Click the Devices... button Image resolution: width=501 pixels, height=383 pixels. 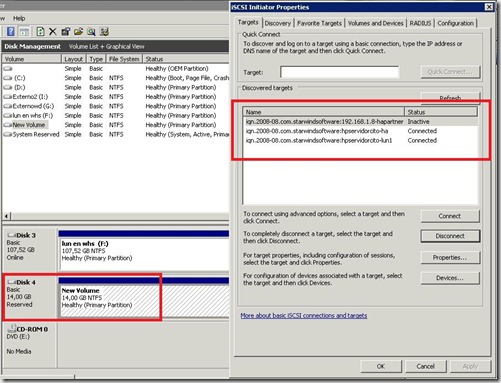pos(450,278)
